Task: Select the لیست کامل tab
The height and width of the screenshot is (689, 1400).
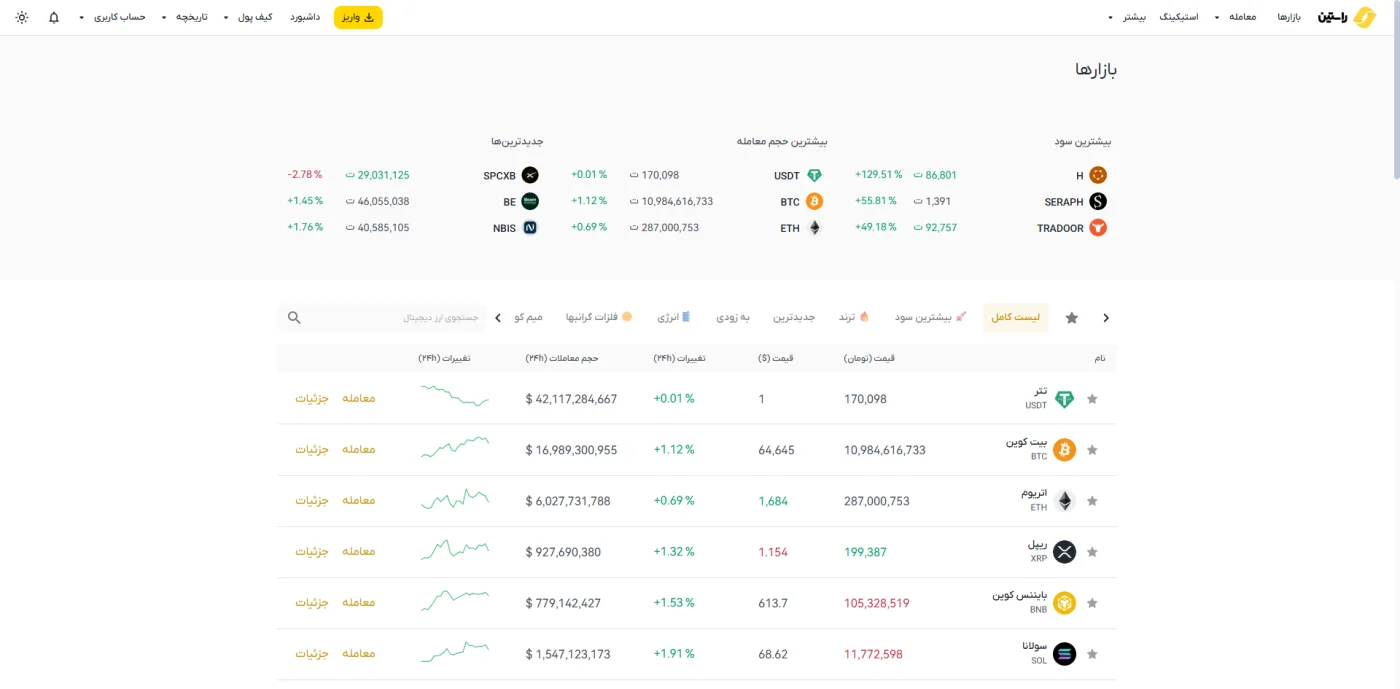Action: pyautogui.click(x=1015, y=318)
